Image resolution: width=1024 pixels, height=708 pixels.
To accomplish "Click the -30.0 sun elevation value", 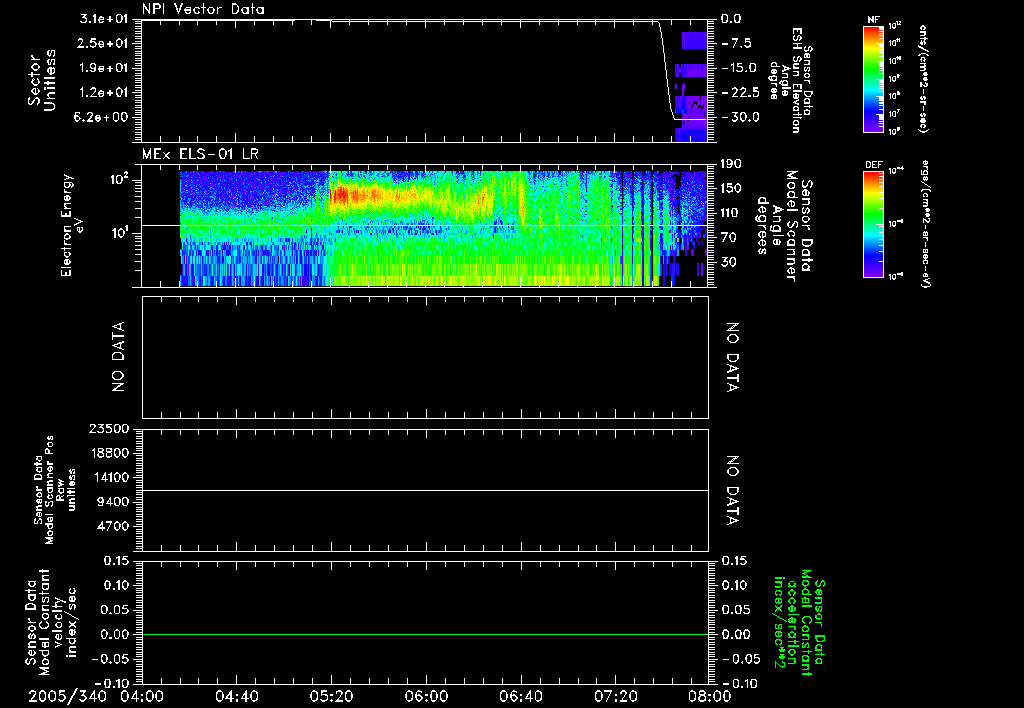I will click(x=740, y=117).
